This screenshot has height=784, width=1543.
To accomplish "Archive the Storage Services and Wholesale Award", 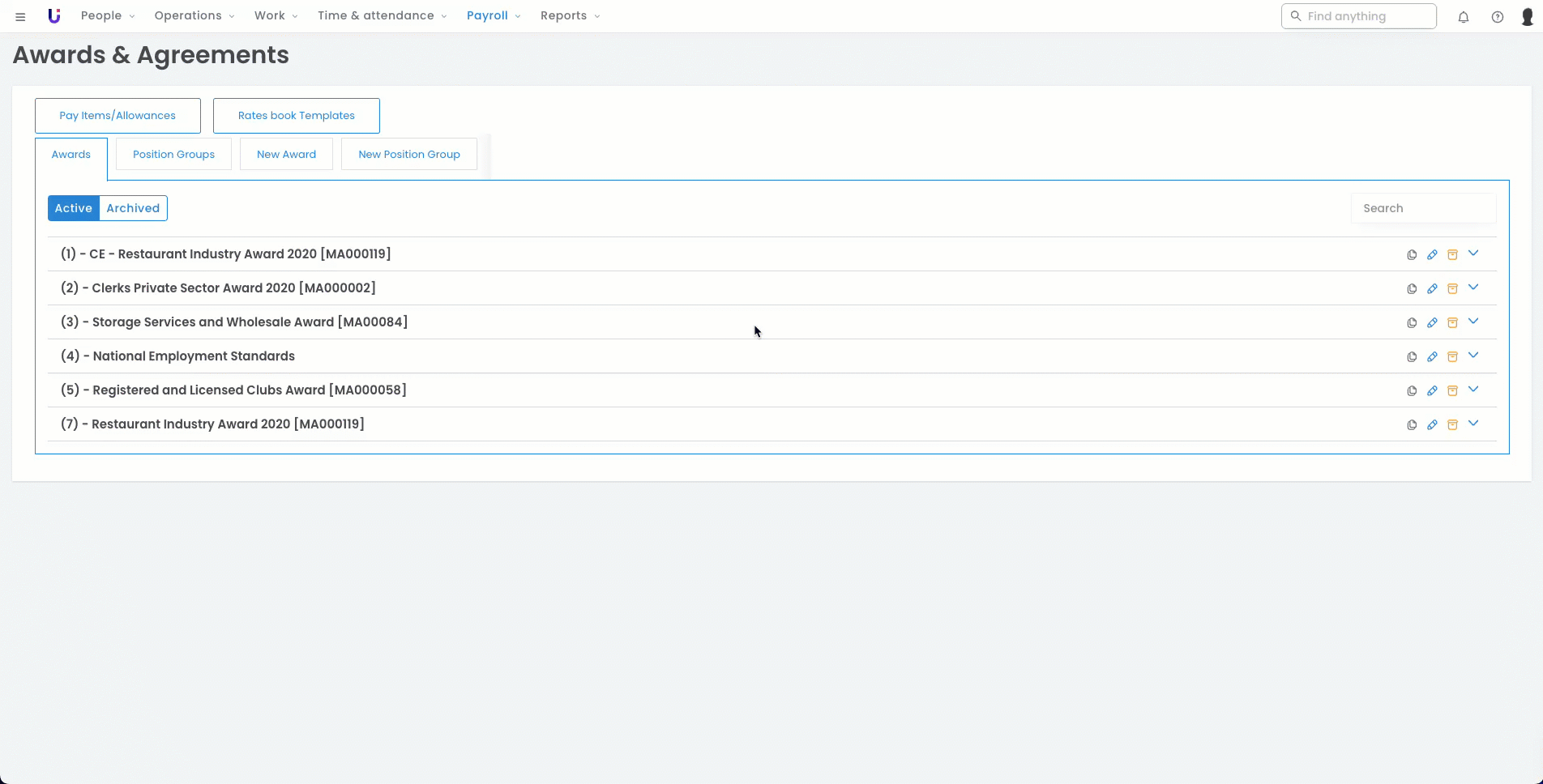I will tap(1452, 323).
